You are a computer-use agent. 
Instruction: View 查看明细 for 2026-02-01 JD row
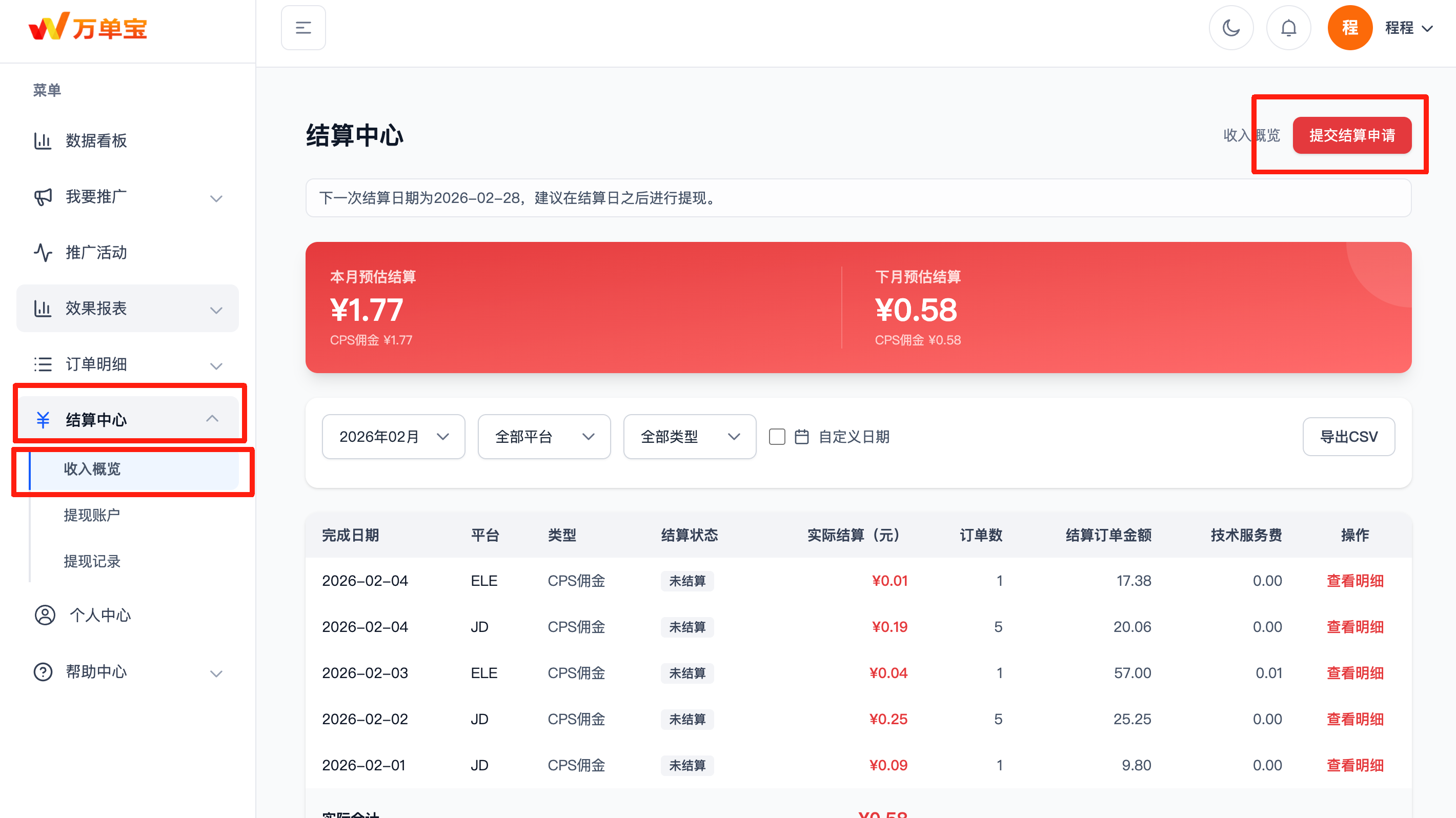[1355, 765]
